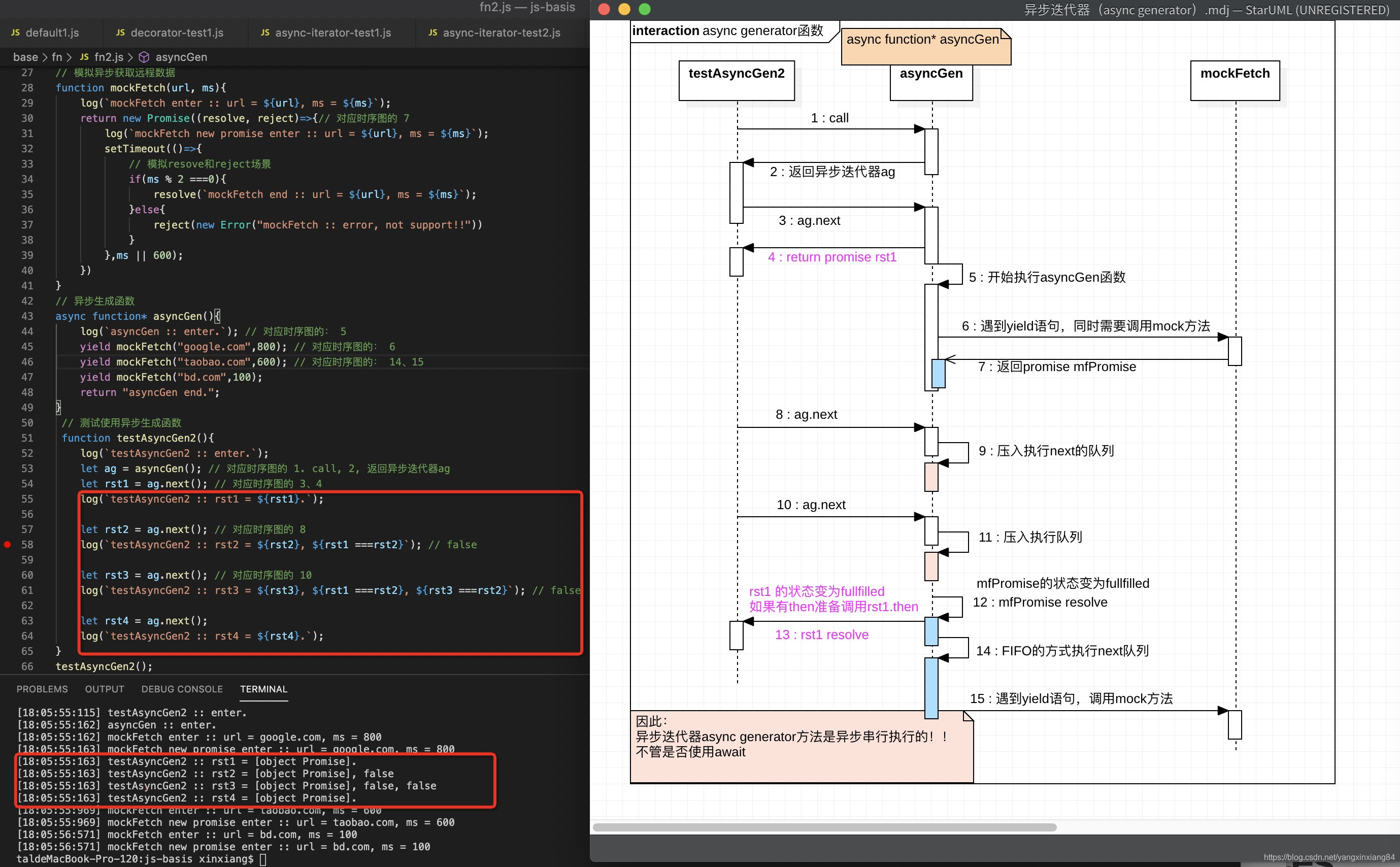Image resolution: width=1400 pixels, height=867 pixels.
Task: Expand the fn folder breadcrumb
Action: 57,57
